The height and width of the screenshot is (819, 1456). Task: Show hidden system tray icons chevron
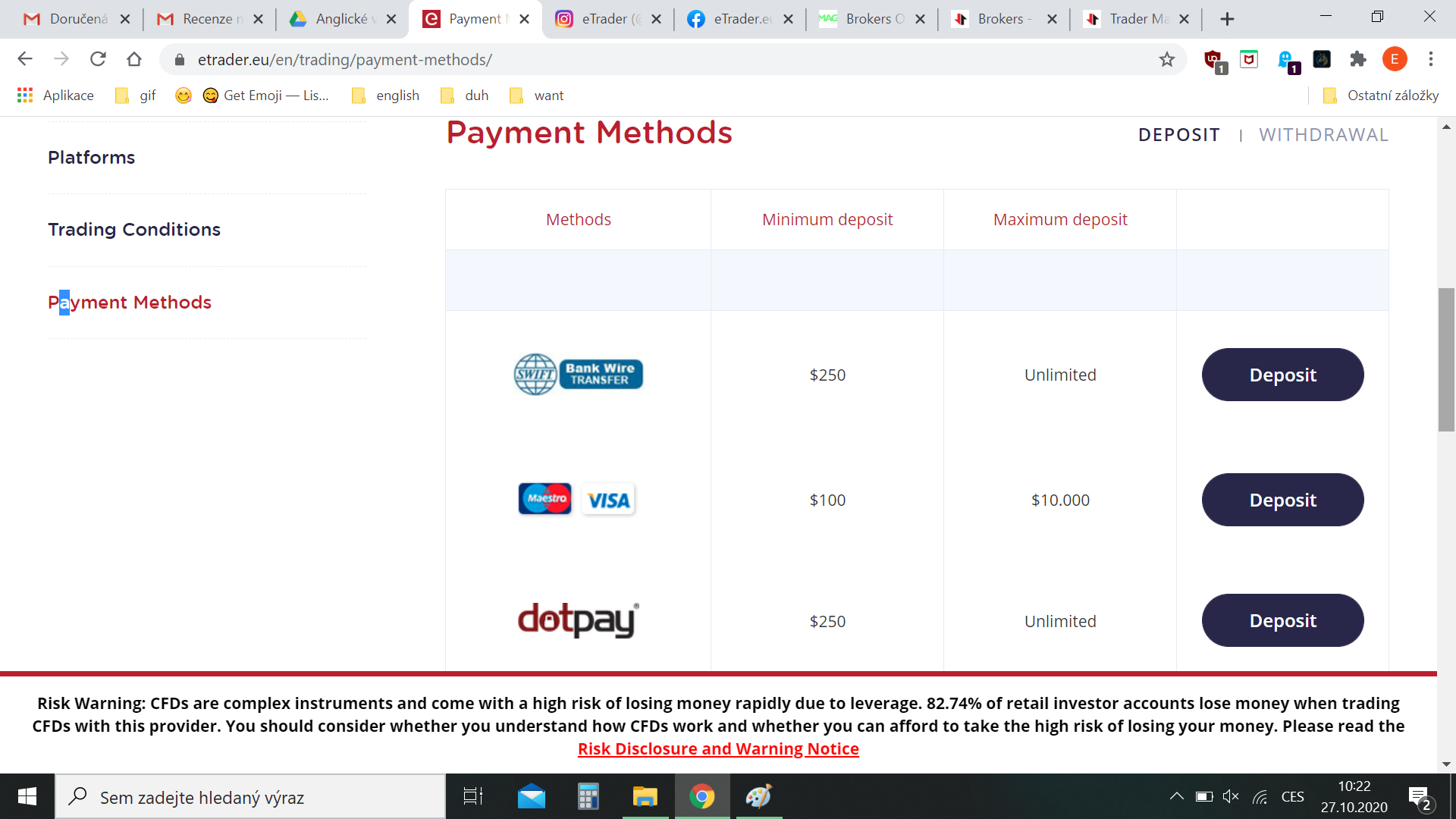coord(1176,796)
